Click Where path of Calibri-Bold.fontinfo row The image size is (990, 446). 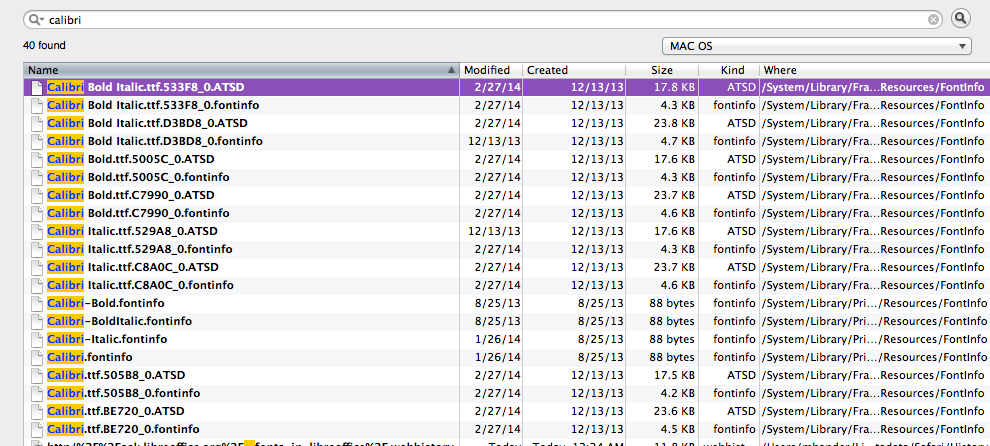click(873, 303)
